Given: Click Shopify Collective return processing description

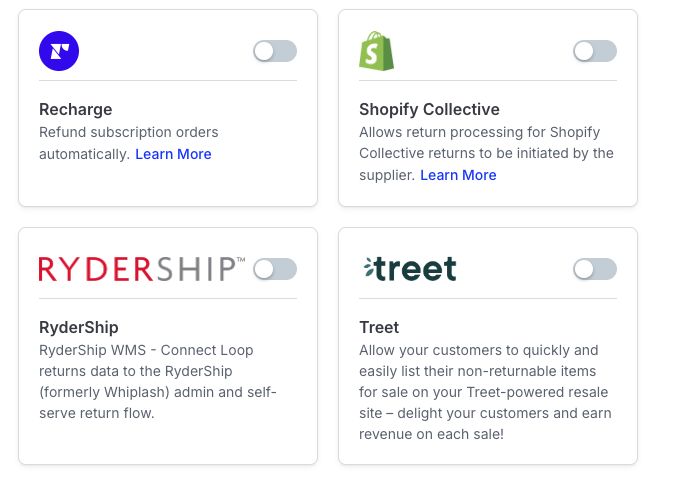Looking at the screenshot, I should 486,153.
